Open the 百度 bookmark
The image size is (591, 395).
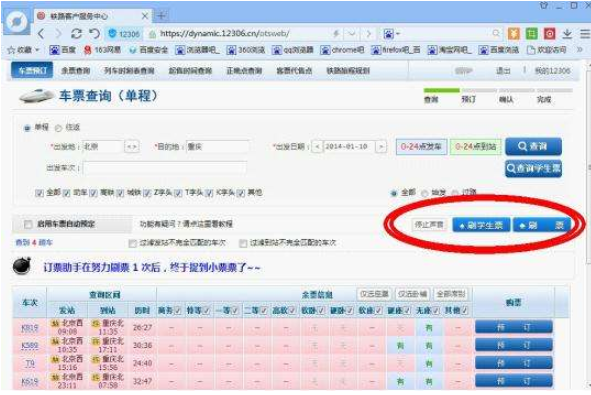pyautogui.click(x=63, y=50)
